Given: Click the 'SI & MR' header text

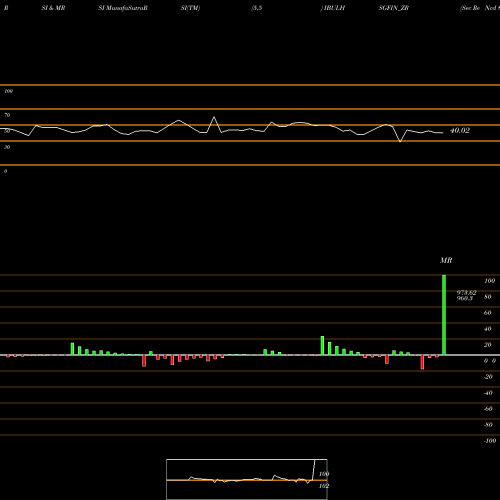Looking at the screenshot, I should click(x=53, y=8).
